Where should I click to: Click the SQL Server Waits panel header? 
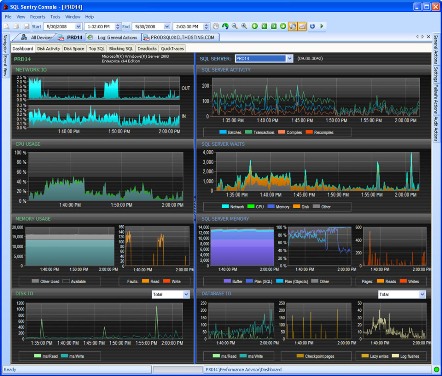click(313, 144)
